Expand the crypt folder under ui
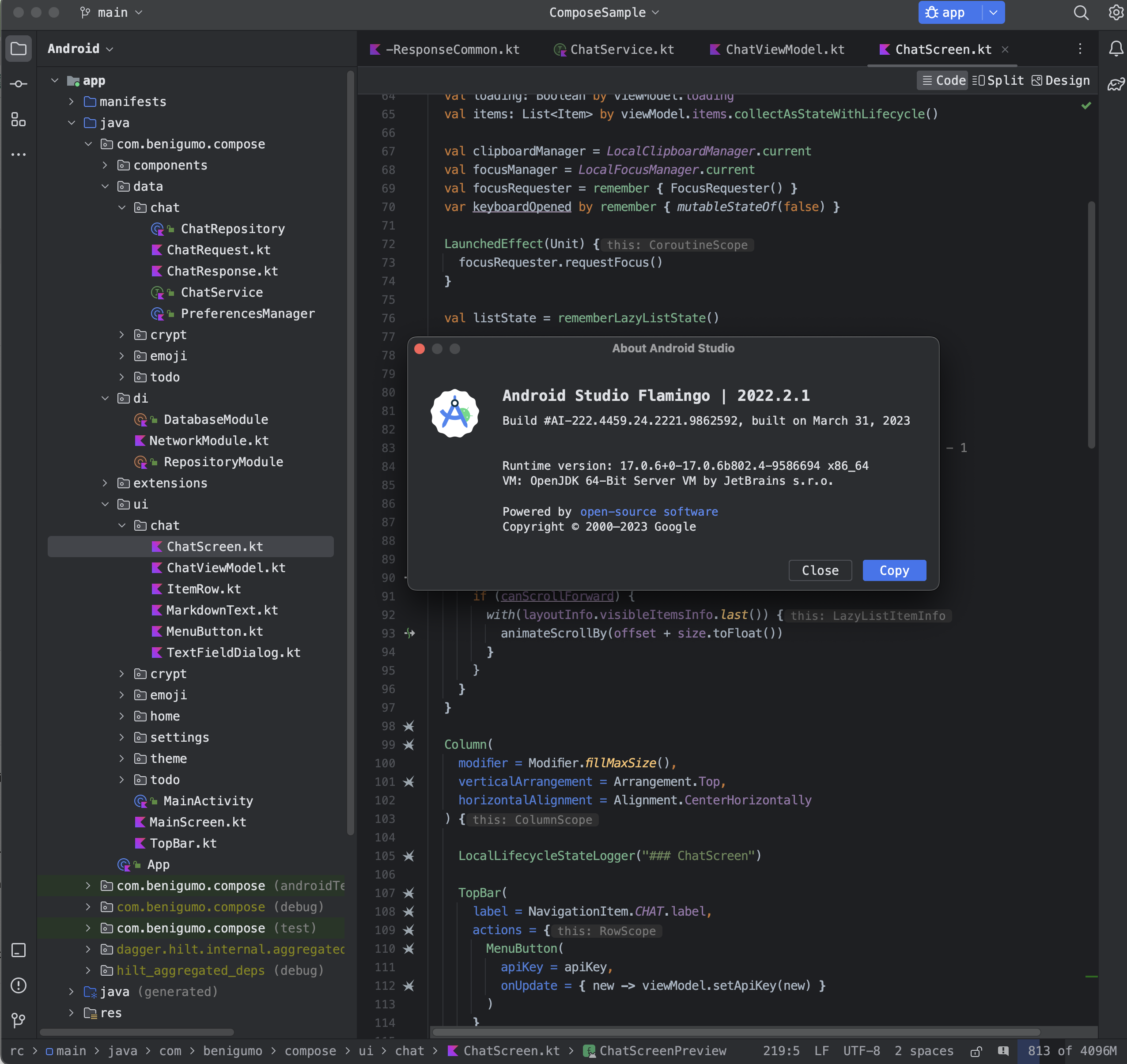The height and width of the screenshot is (1064, 1127). (121, 674)
